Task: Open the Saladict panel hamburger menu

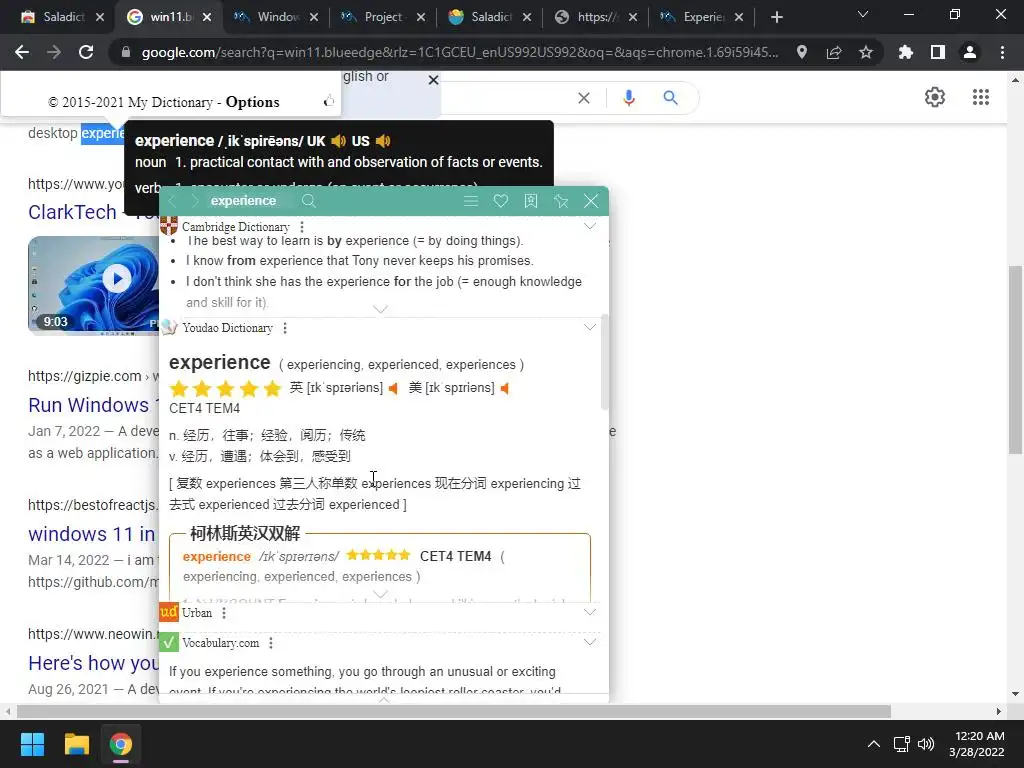Action: pyautogui.click(x=471, y=201)
